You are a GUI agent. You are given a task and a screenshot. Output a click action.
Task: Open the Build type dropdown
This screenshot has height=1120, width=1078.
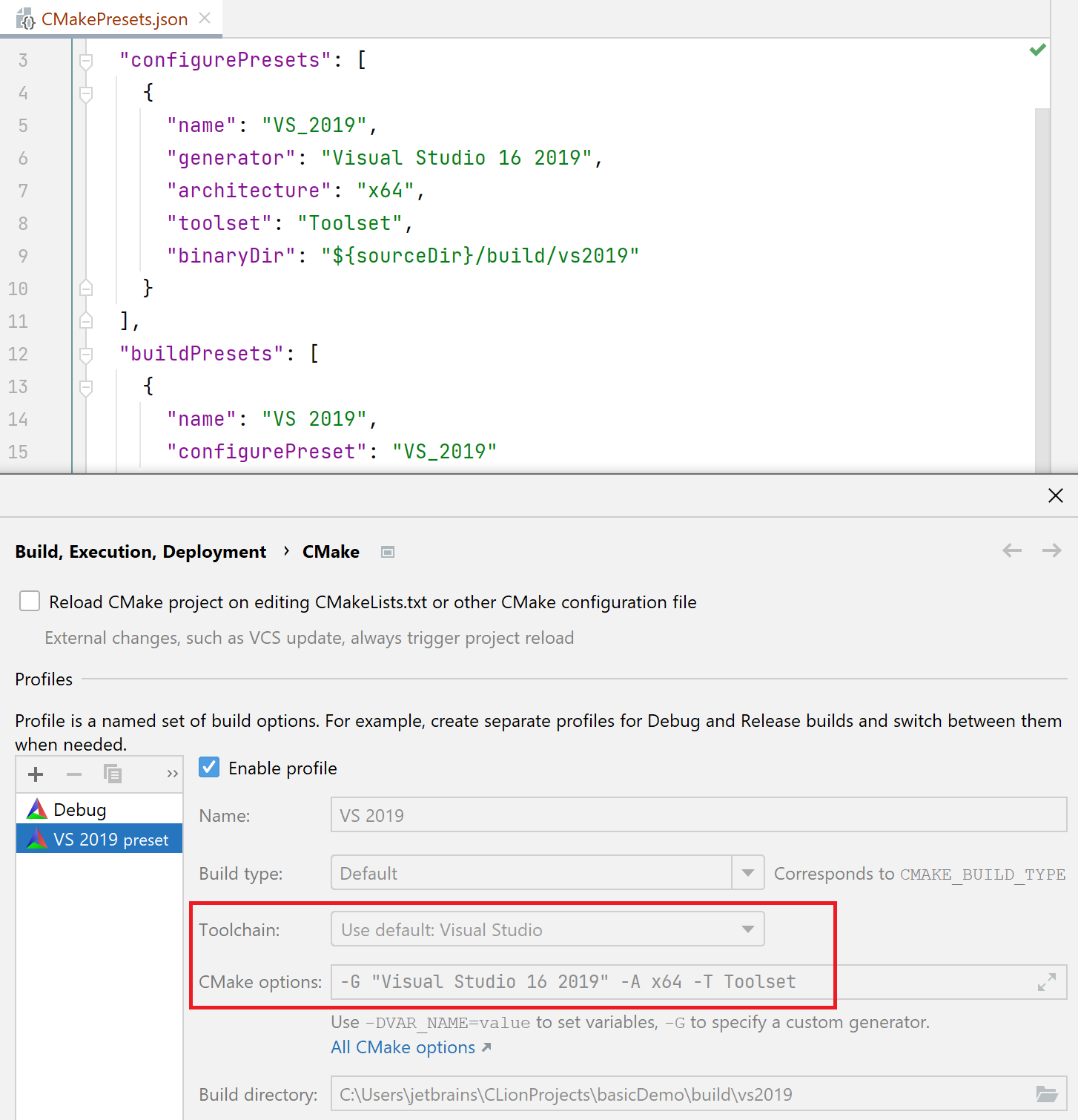click(748, 872)
